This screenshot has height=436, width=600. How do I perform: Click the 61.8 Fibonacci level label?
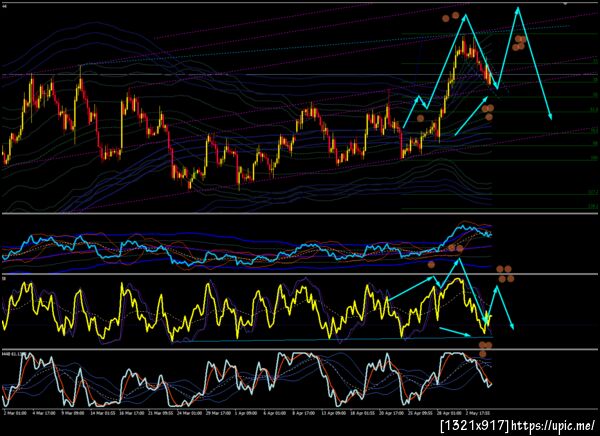pyautogui.click(x=593, y=109)
